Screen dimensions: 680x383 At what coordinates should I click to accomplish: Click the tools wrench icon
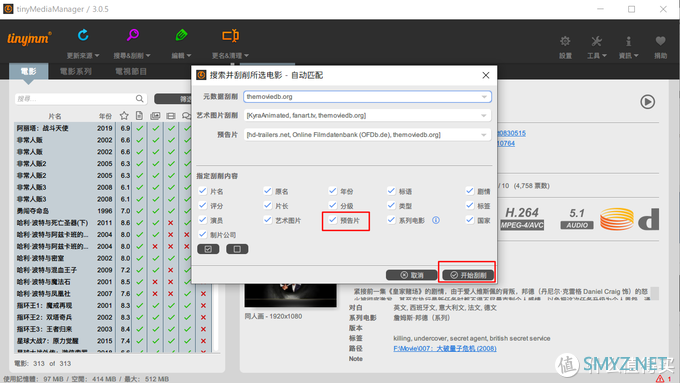596,41
